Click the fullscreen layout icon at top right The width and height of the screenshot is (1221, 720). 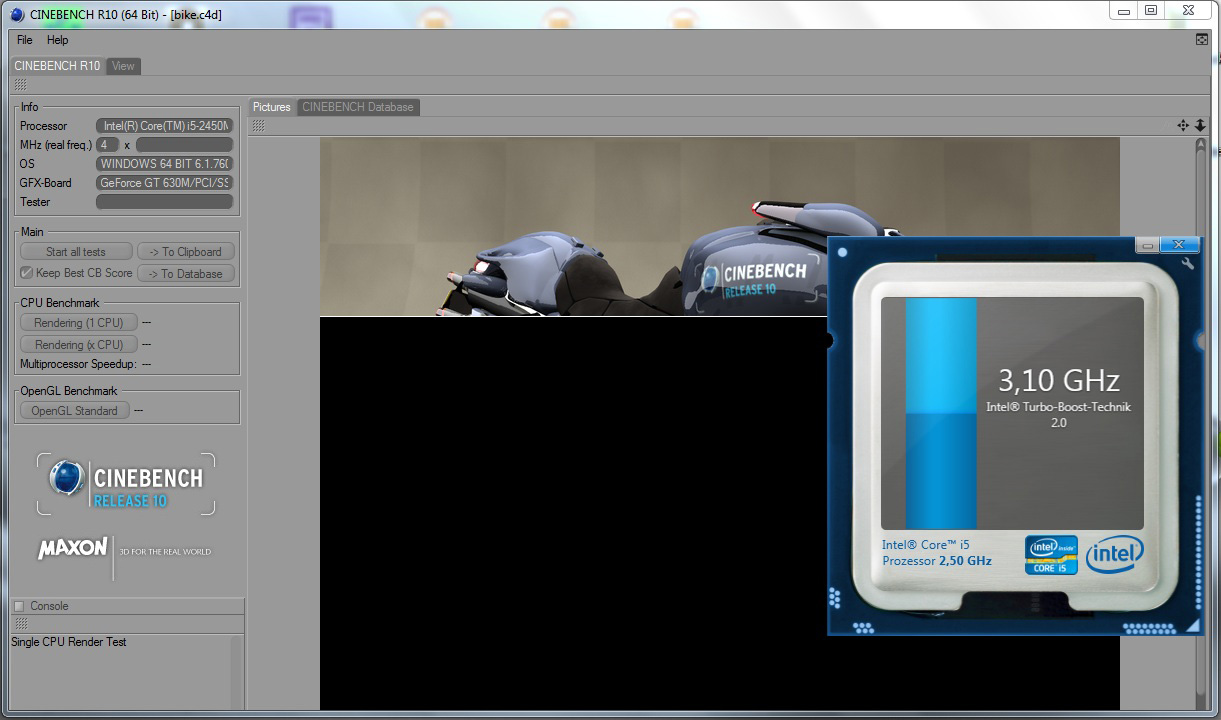tap(1202, 40)
